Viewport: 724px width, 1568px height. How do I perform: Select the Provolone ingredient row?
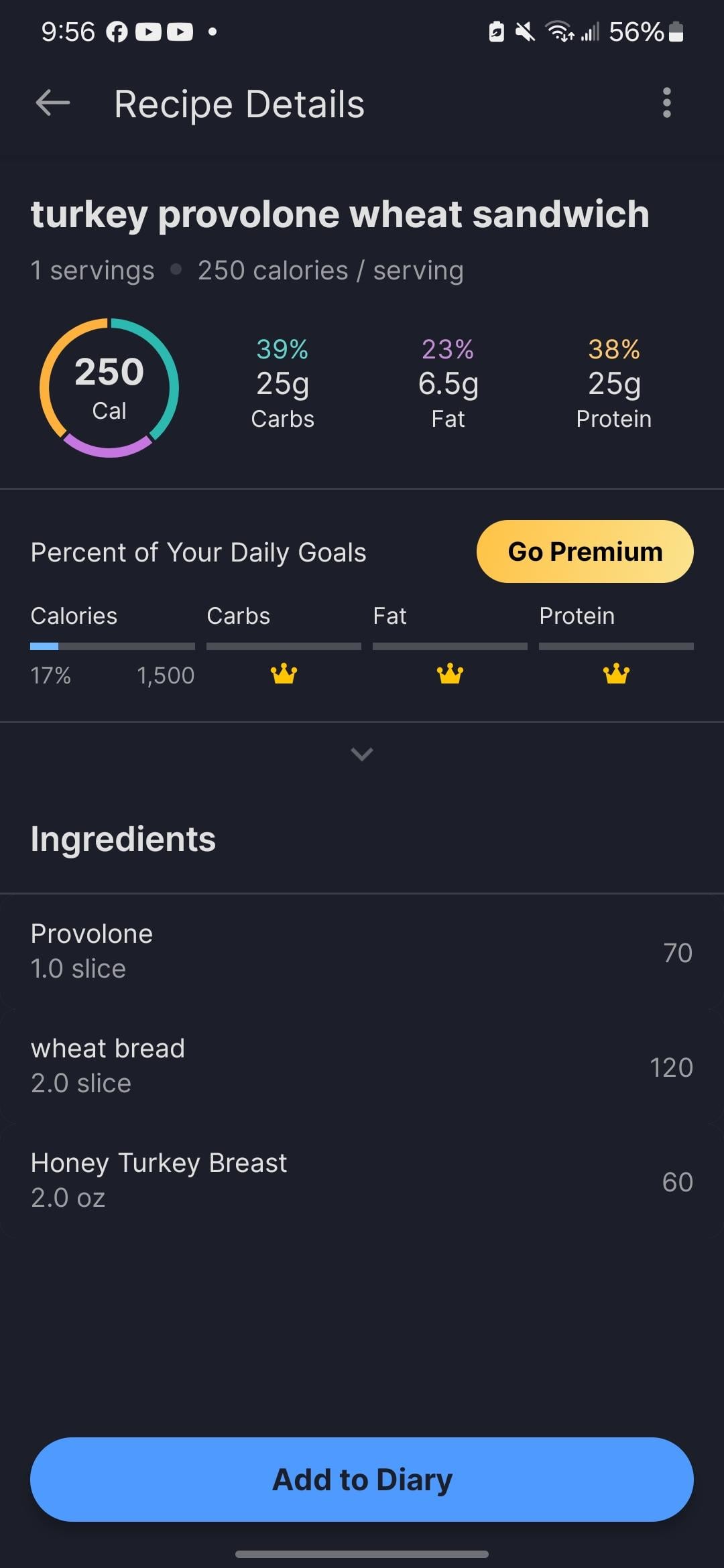[x=362, y=952]
